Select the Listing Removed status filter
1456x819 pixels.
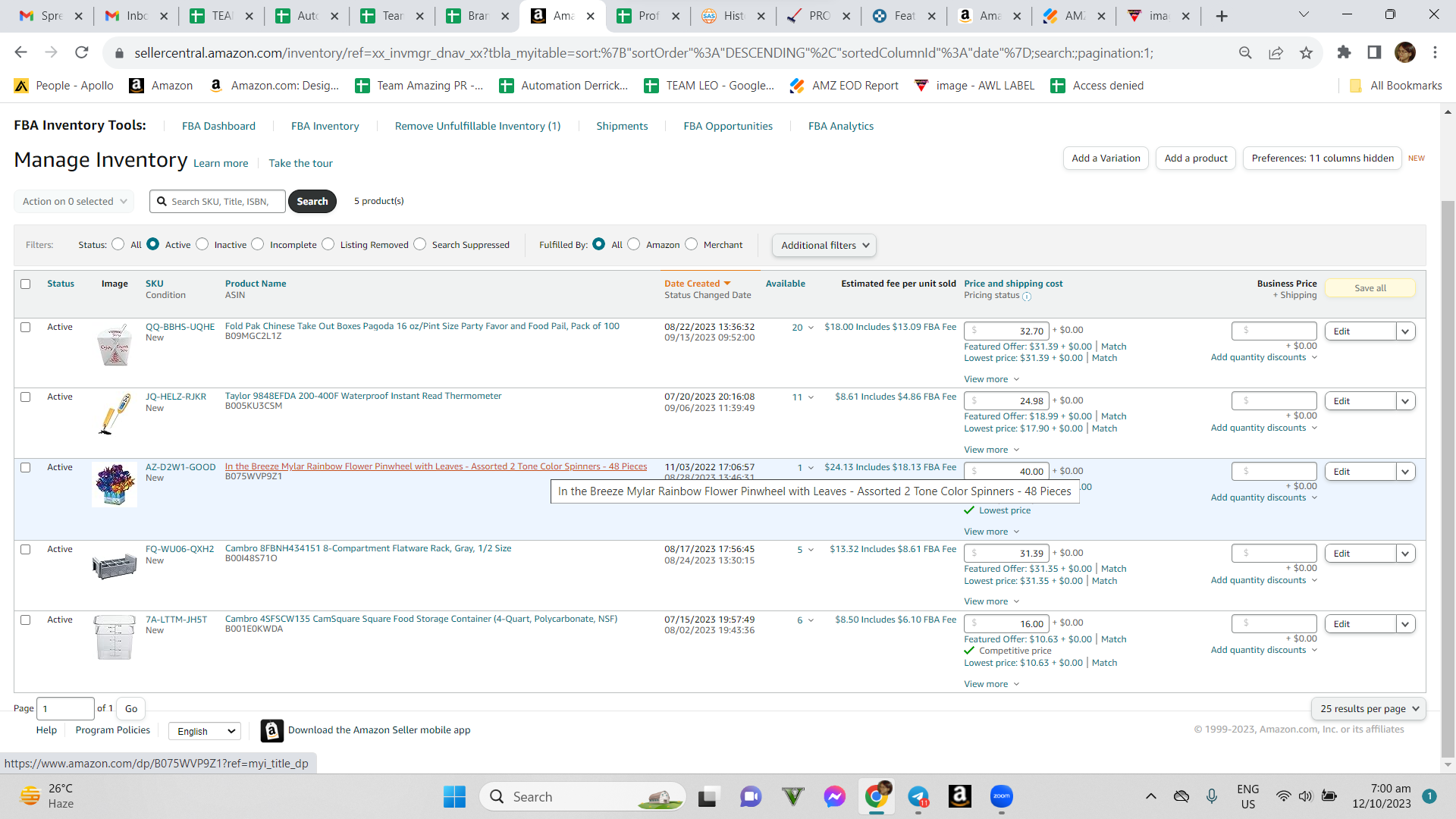coord(328,244)
